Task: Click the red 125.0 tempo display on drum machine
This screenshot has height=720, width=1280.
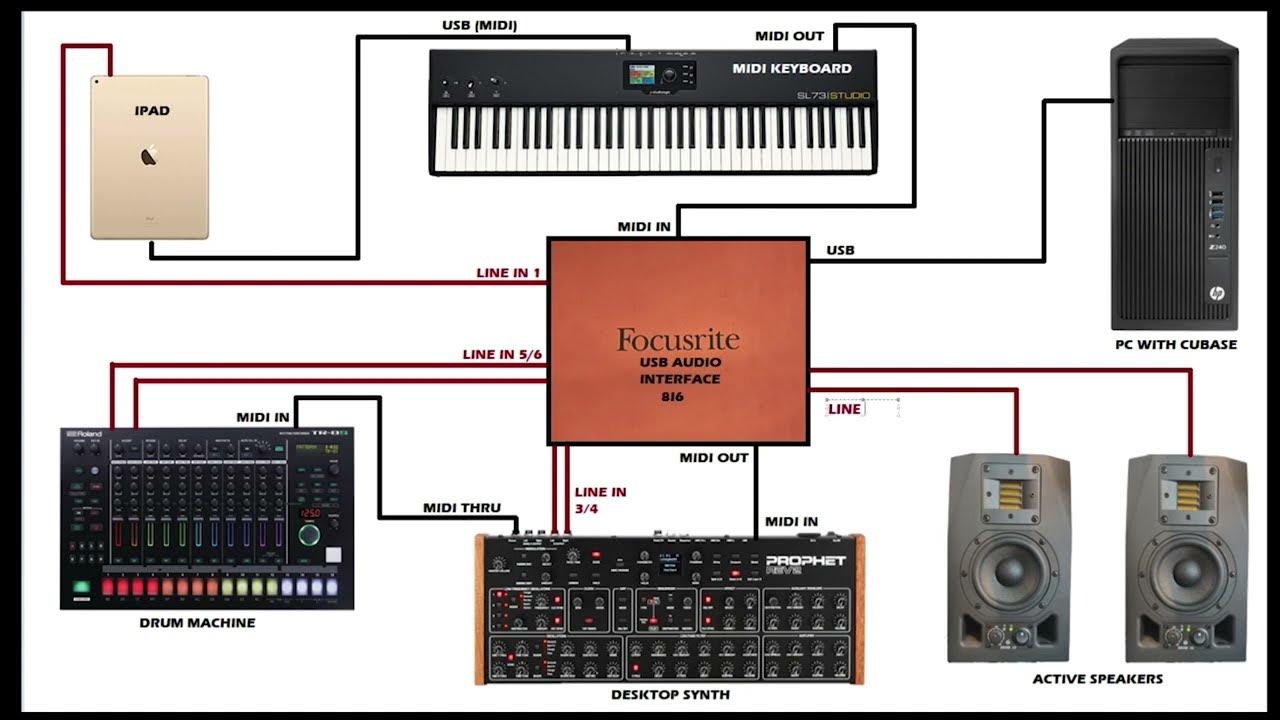Action: click(309, 513)
